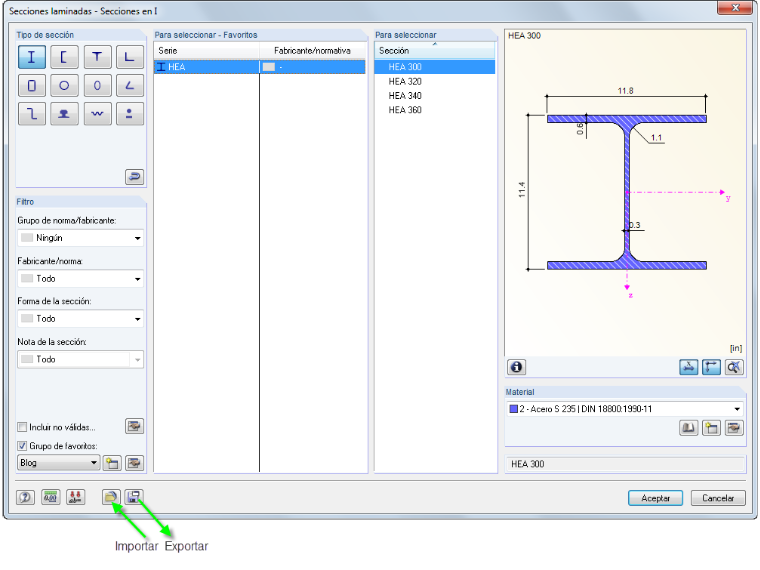Open the Fabricante/norma dropdown
Screen dimensions: 760x570
point(80,279)
